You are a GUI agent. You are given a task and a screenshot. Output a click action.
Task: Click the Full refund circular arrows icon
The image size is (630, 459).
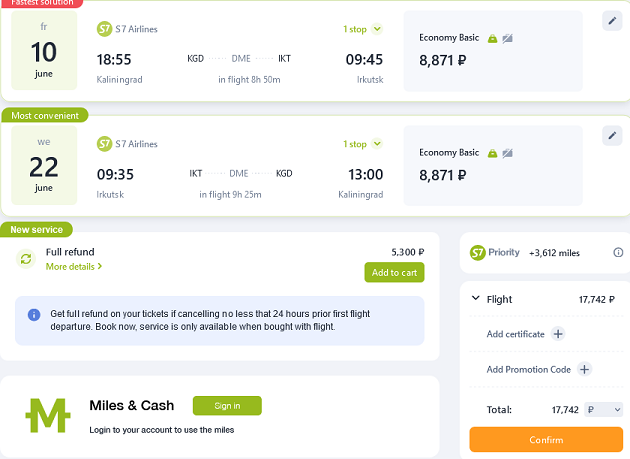pos(26,259)
